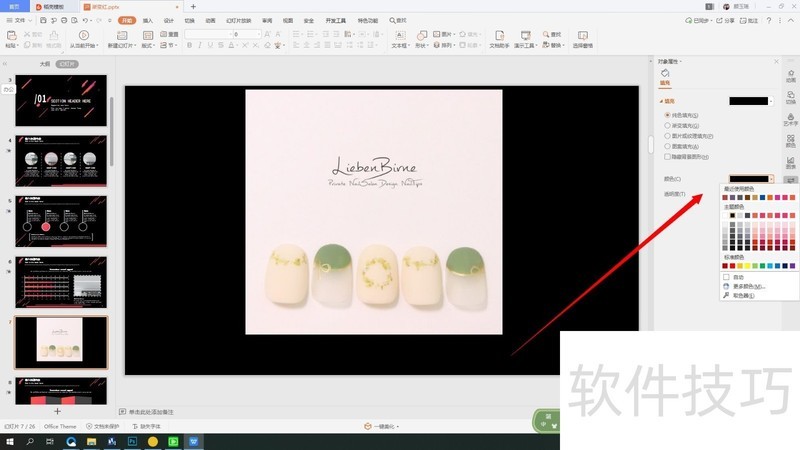Image resolution: width=800 pixels, height=450 pixels.
Task: Switch to the Outline pane tab
Action: coord(45,64)
